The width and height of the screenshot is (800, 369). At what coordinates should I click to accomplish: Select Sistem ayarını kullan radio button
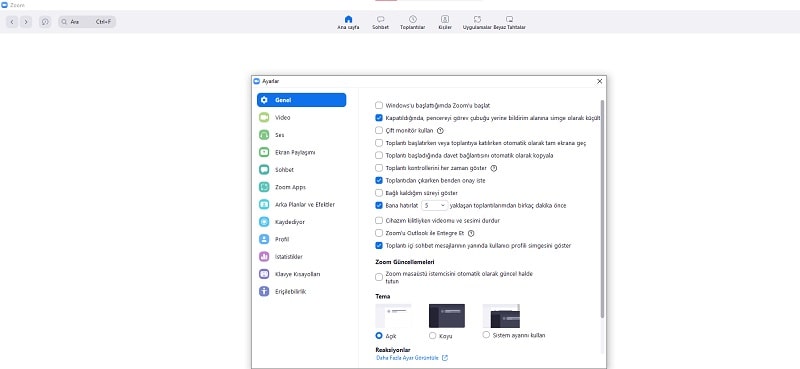pos(486,335)
